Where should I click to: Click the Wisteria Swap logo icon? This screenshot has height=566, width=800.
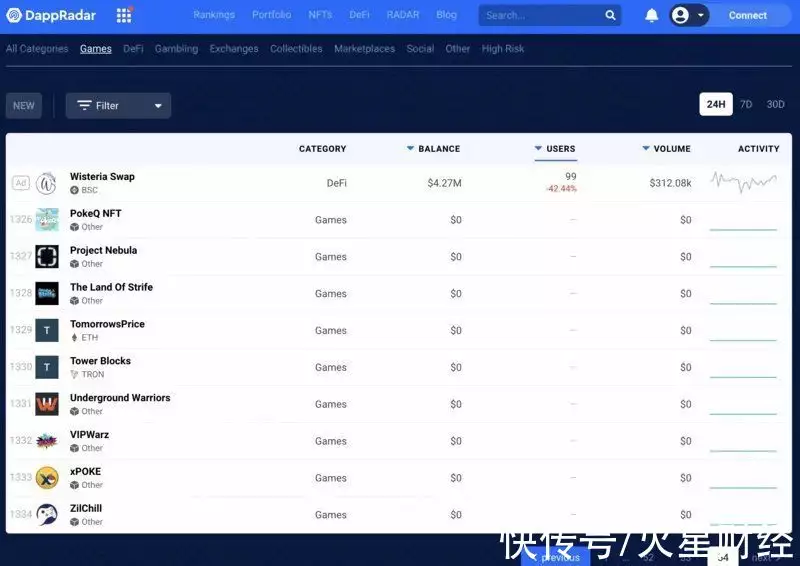pos(46,183)
